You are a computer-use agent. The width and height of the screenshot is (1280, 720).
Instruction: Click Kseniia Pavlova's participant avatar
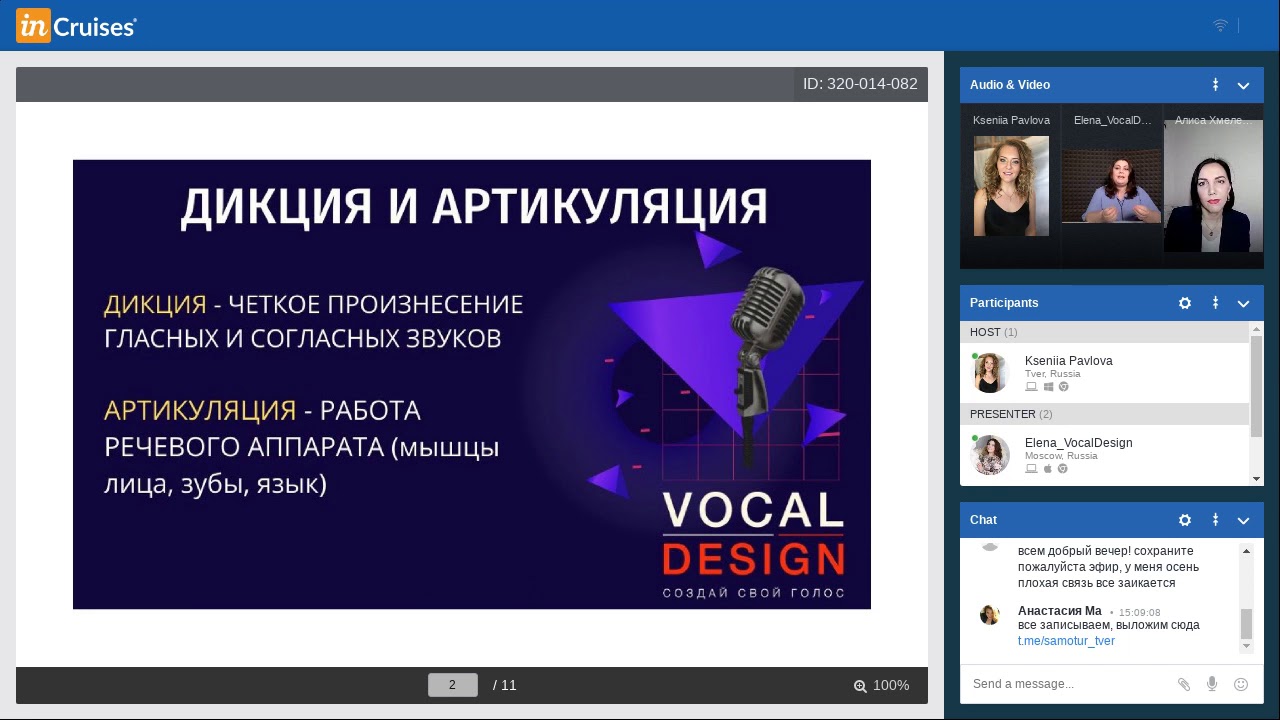click(x=991, y=373)
